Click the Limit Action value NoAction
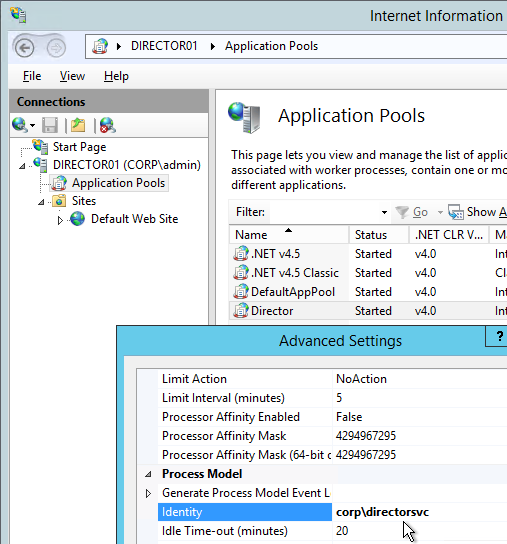Screen dimensions: 507x544 click(x=361, y=379)
